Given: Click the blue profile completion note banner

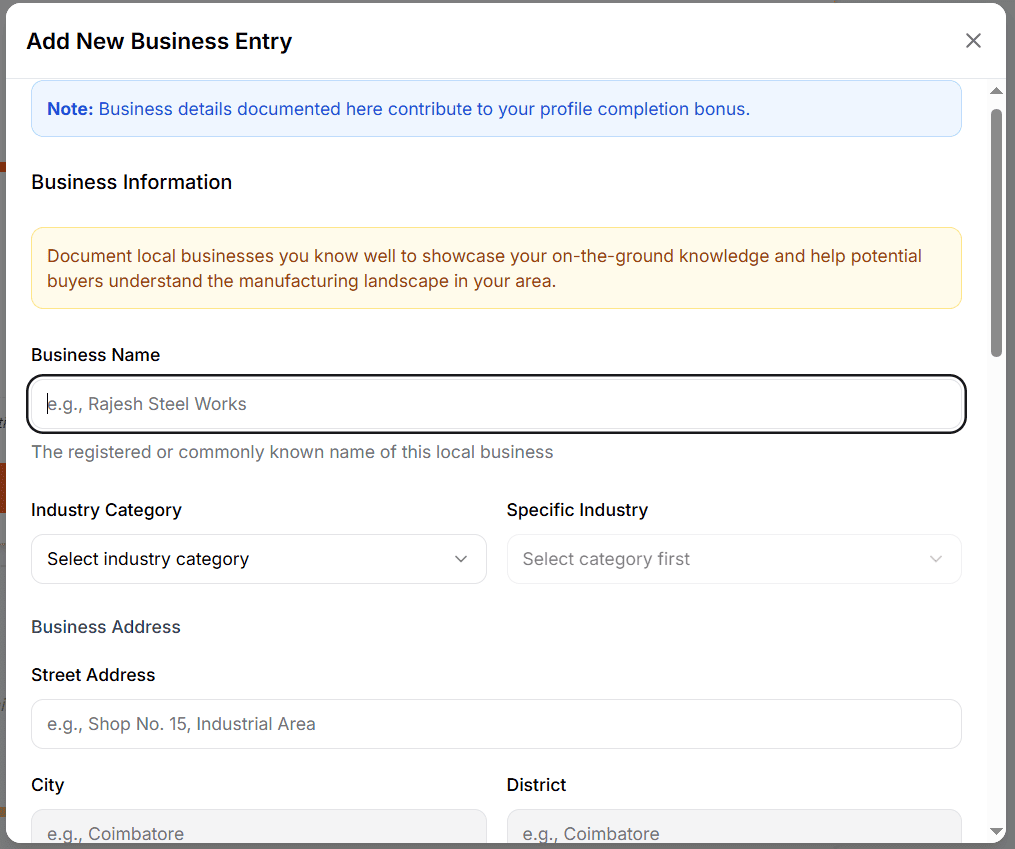Looking at the screenshot, I should tap(496, 108).
